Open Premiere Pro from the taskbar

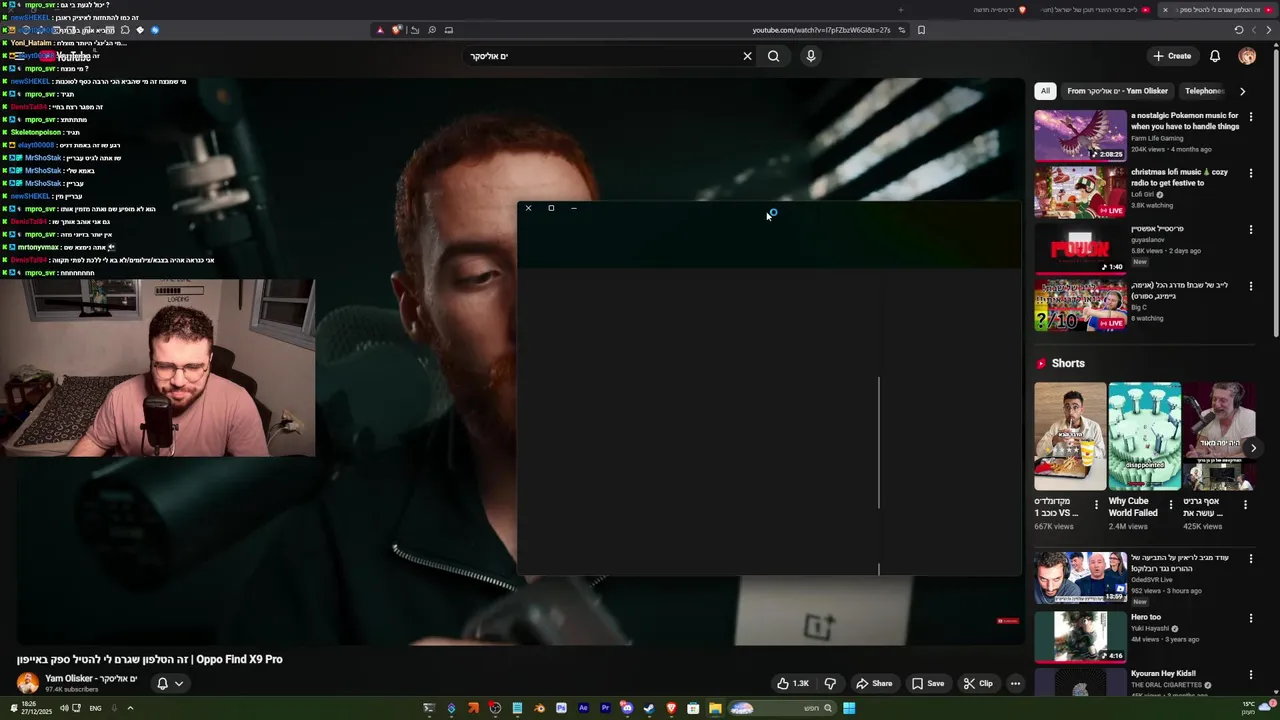[605, 708]
